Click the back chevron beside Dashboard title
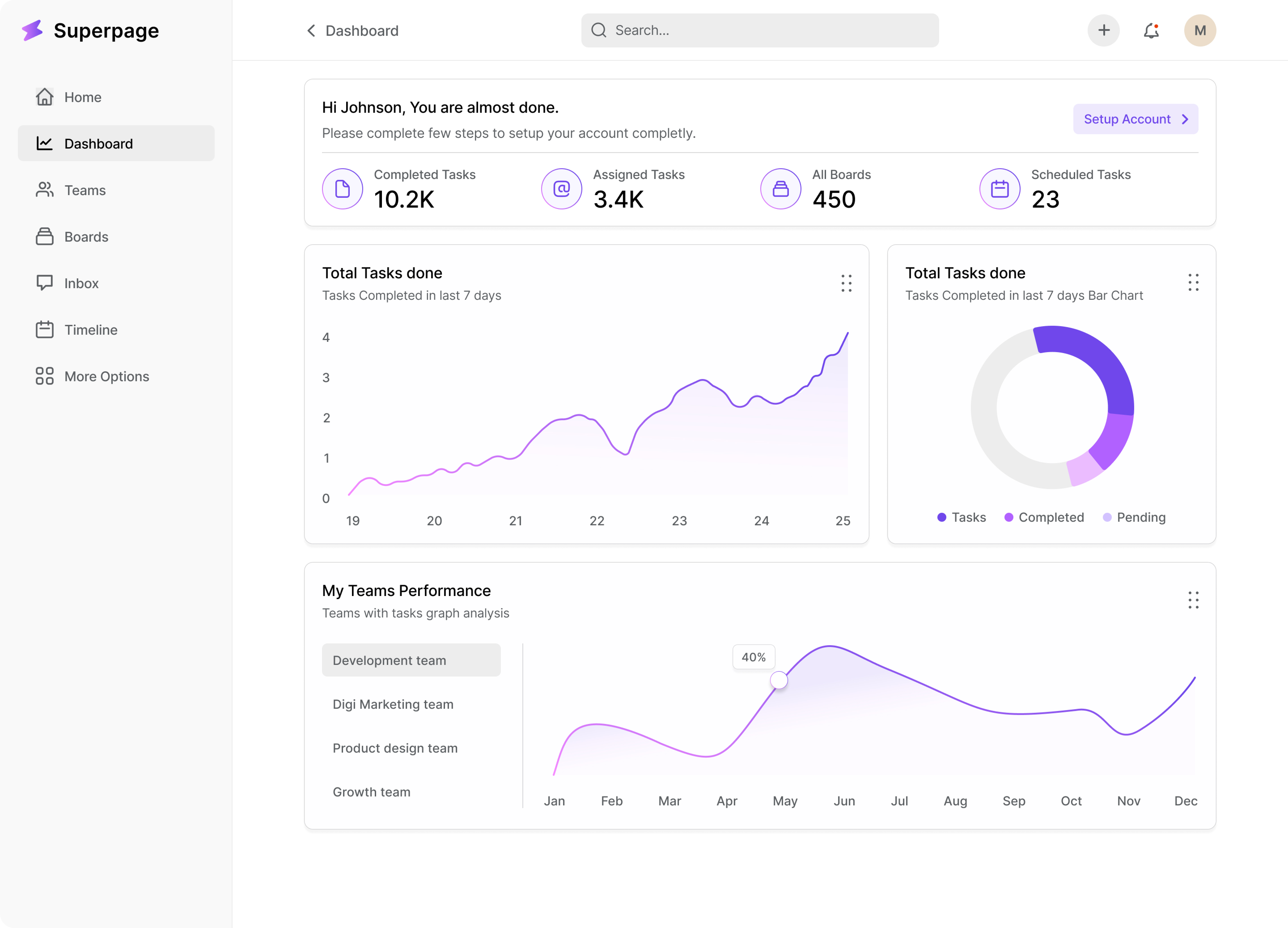The image size is (1288, 928). click(x=311, y=31)
